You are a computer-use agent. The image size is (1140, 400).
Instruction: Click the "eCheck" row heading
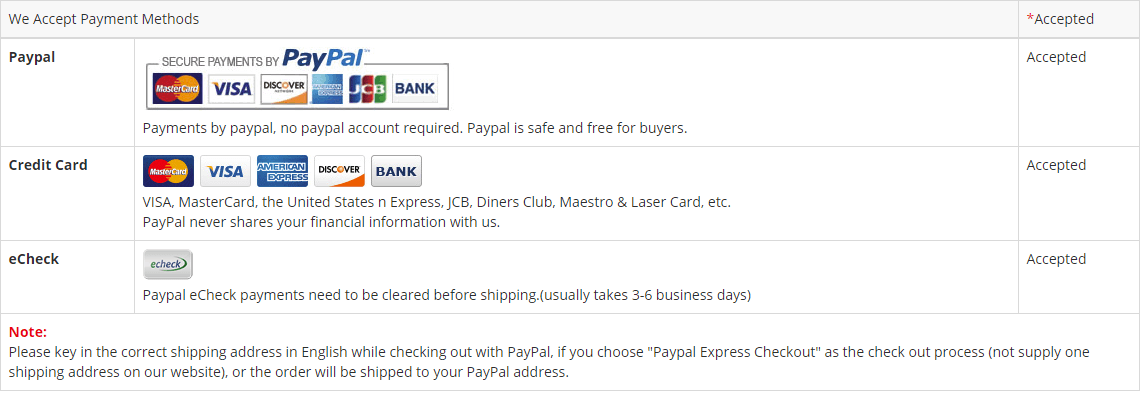(x=34, y=259)
